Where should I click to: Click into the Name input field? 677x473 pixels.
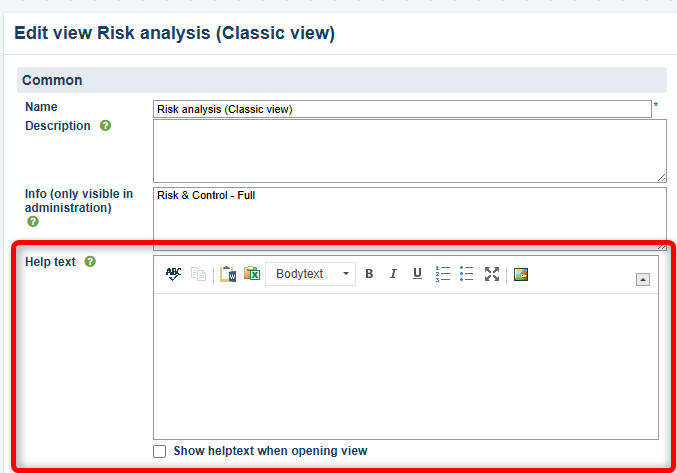(x=401, y=109)
